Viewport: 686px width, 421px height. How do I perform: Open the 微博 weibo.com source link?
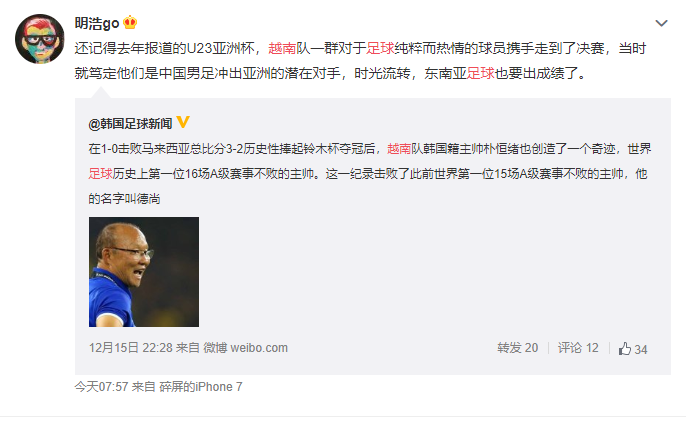coord(245,348)
